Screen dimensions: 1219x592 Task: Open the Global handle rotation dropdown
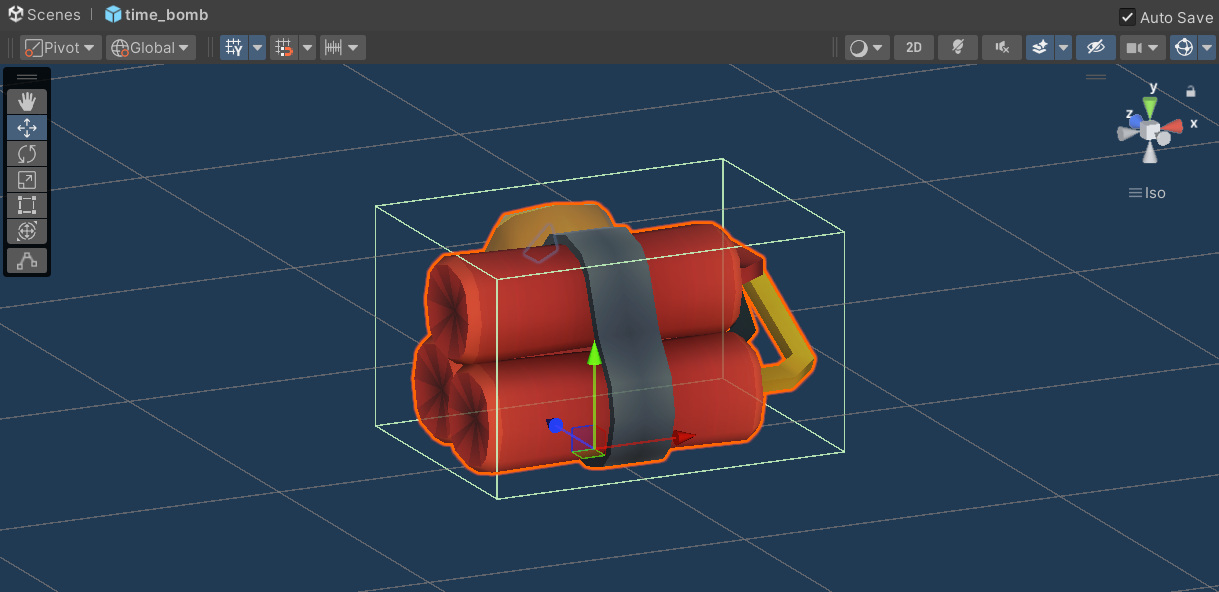pos(151,48)
